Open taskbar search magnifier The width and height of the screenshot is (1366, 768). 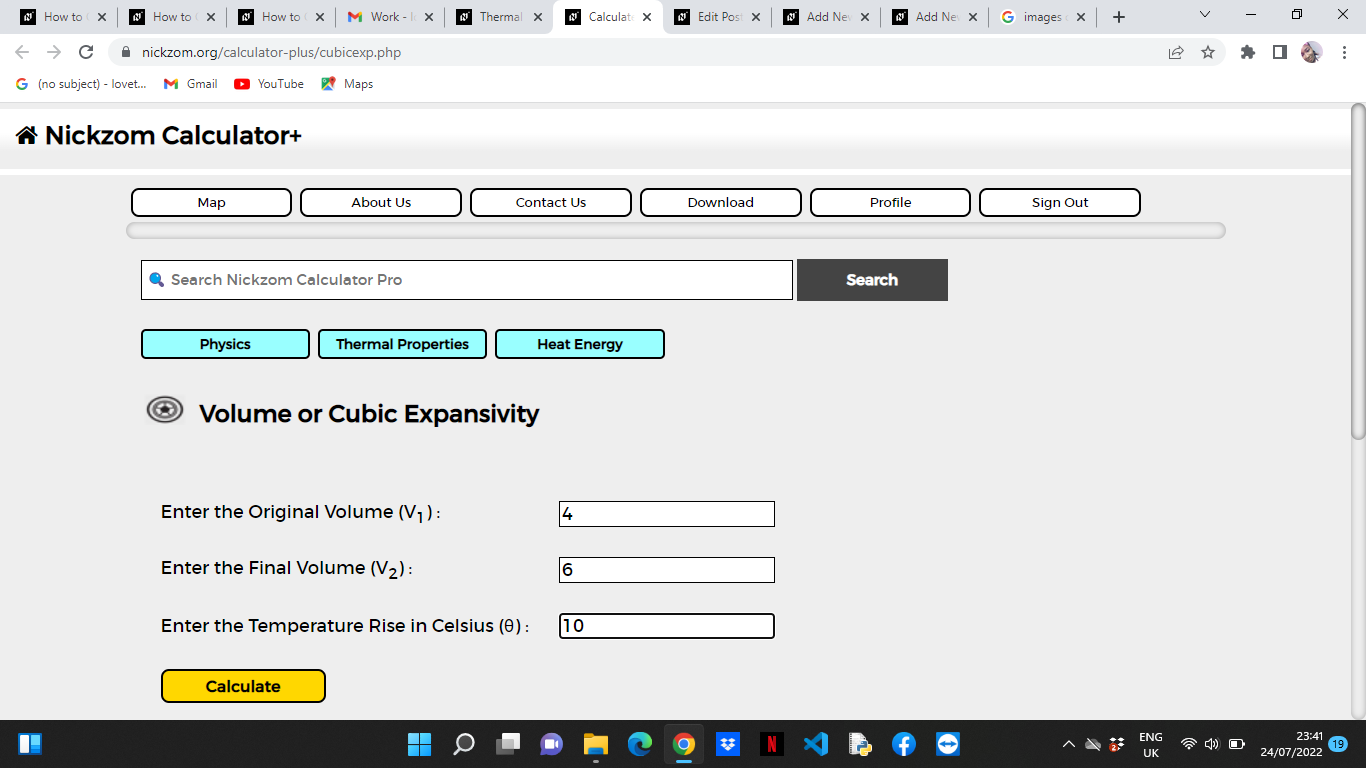click(464, 744)
